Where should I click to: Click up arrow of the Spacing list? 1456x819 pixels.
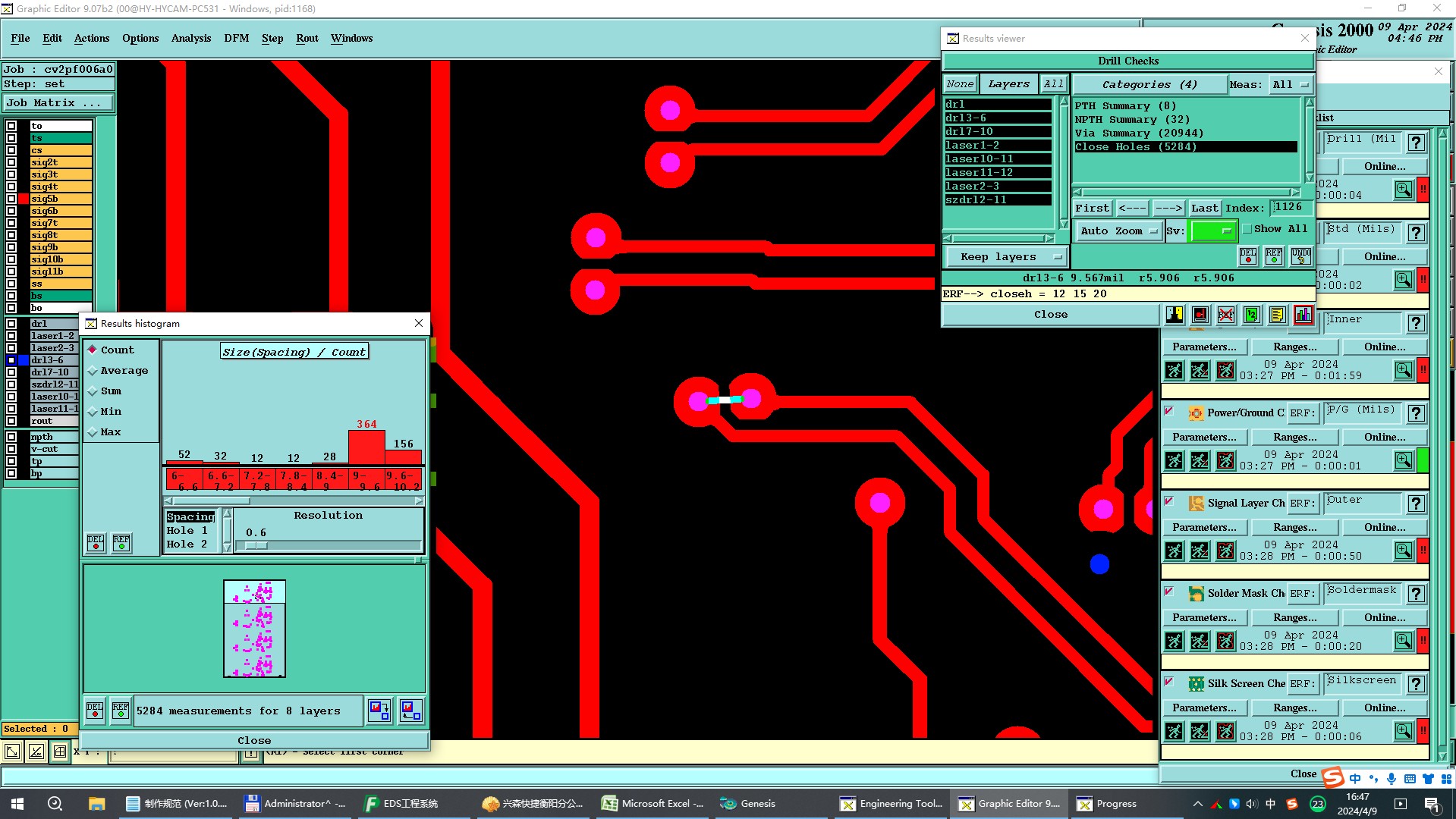(x=226, y=514)
